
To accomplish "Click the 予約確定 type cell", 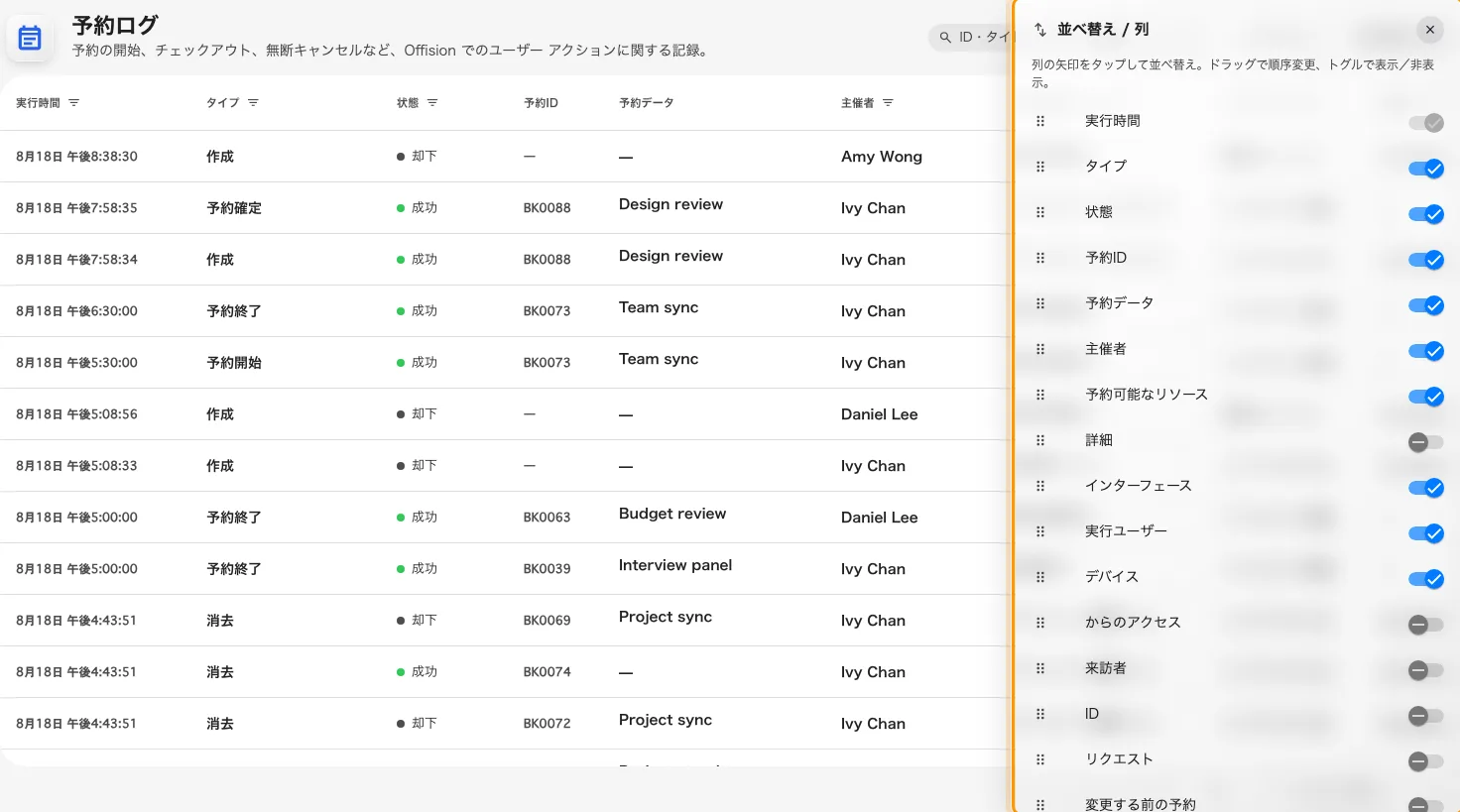I will 234,208.
